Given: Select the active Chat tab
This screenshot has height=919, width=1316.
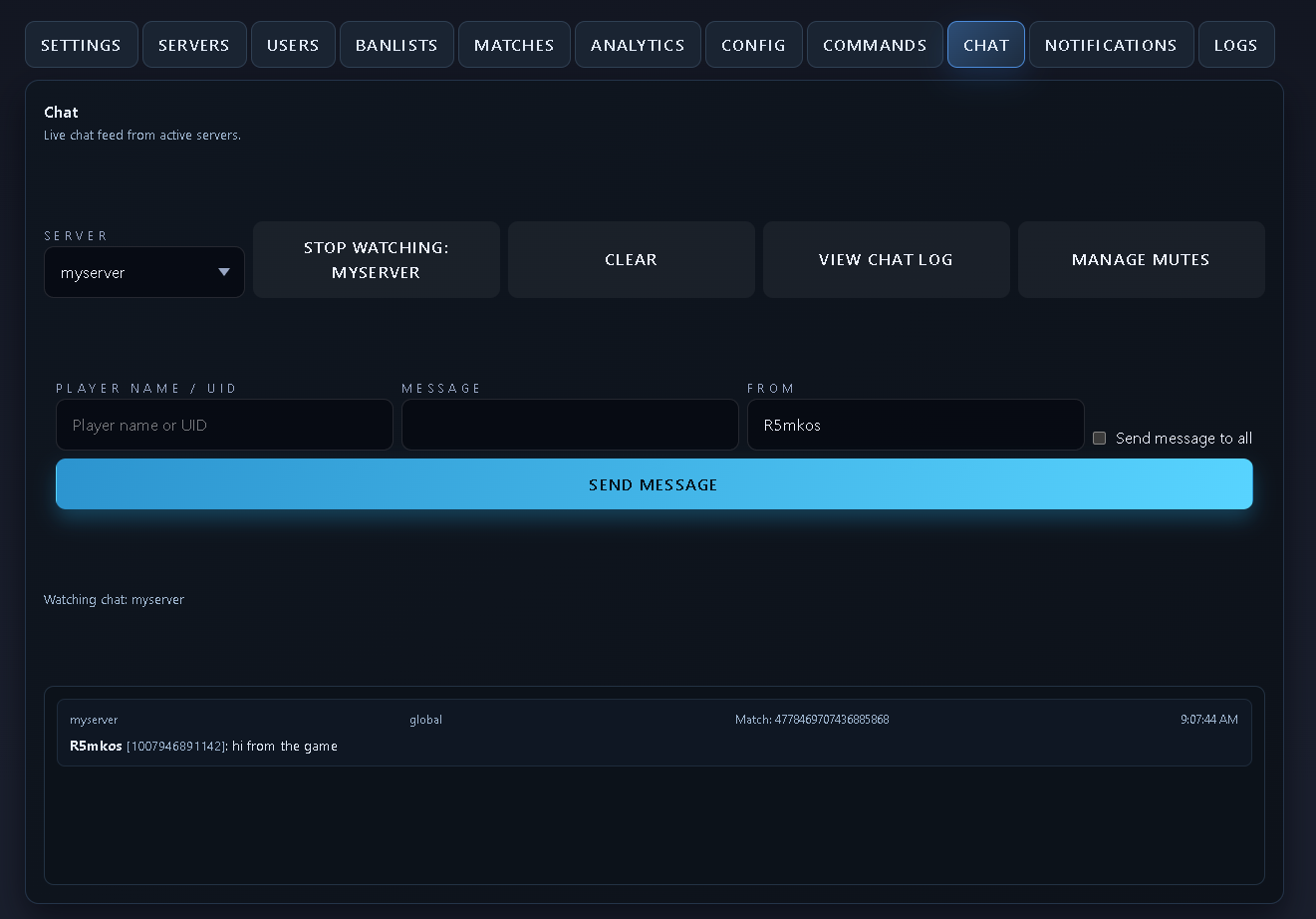Looking at the screenshot, I should (986, 45).
